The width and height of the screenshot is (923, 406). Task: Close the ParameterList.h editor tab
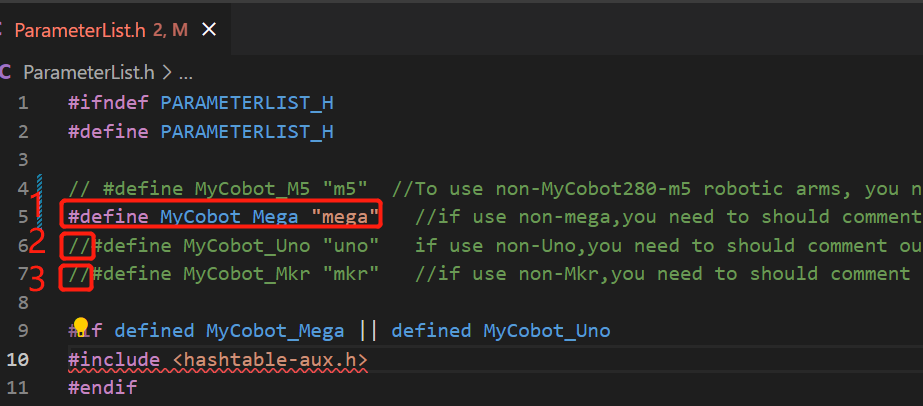(x=209, y=30)
